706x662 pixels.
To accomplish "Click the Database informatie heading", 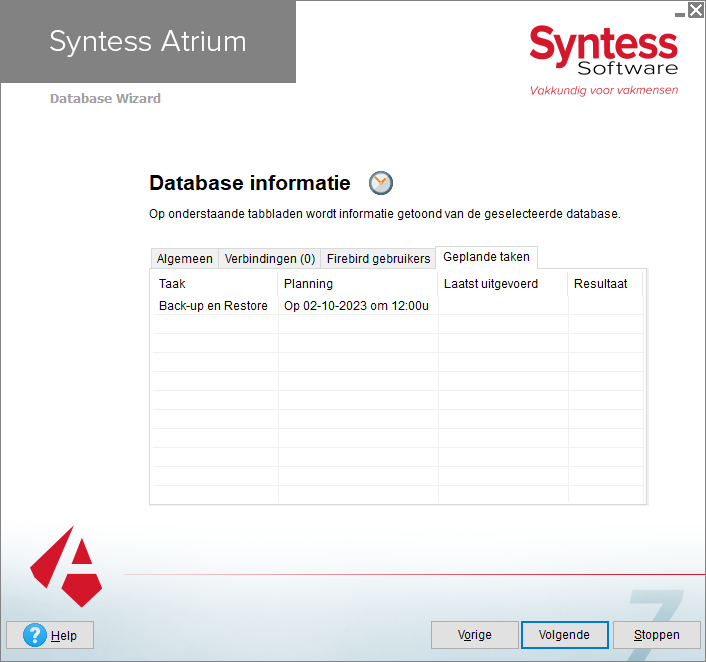I will click(250, 183).
